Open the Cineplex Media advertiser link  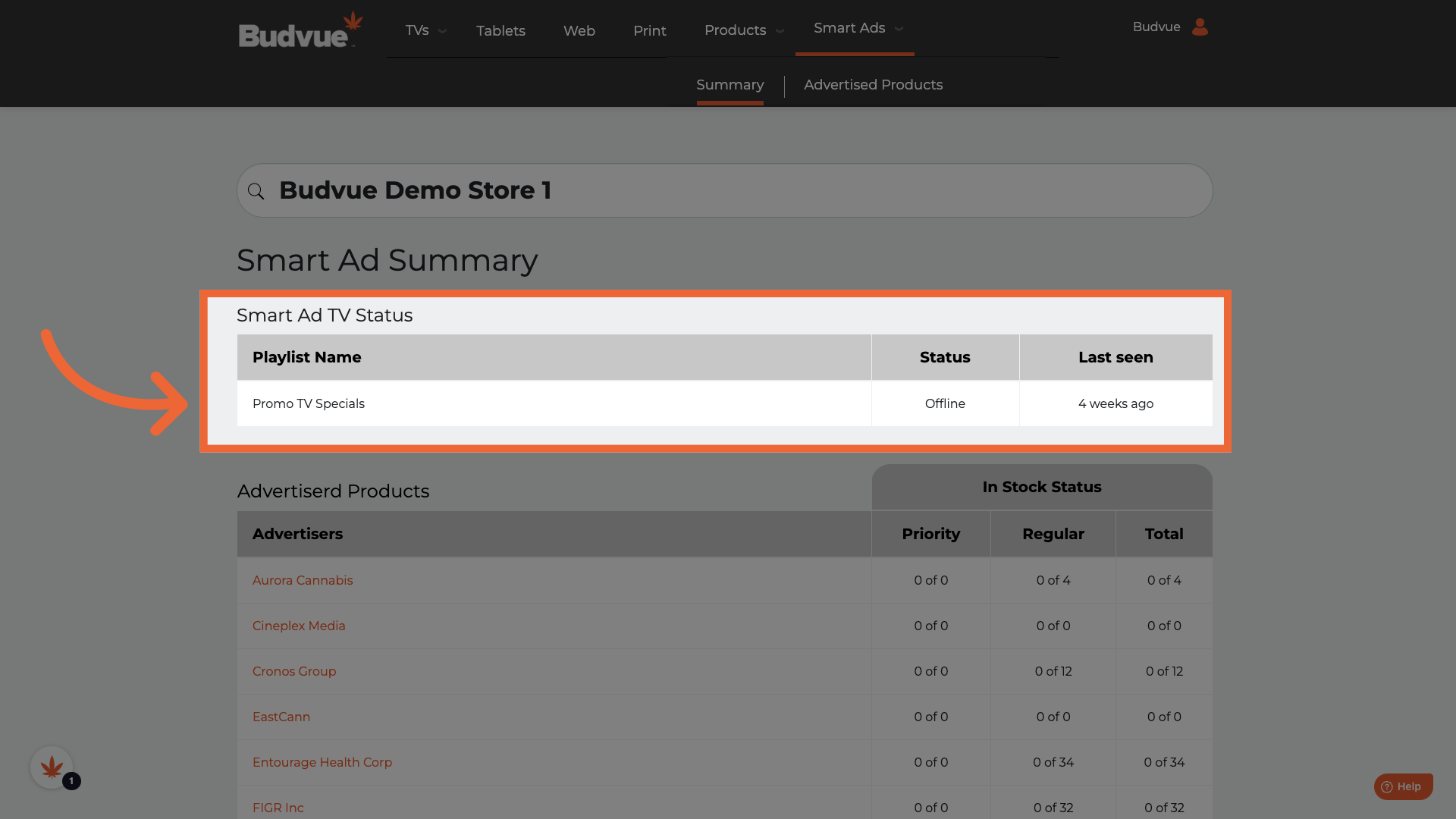click(299, 626)
